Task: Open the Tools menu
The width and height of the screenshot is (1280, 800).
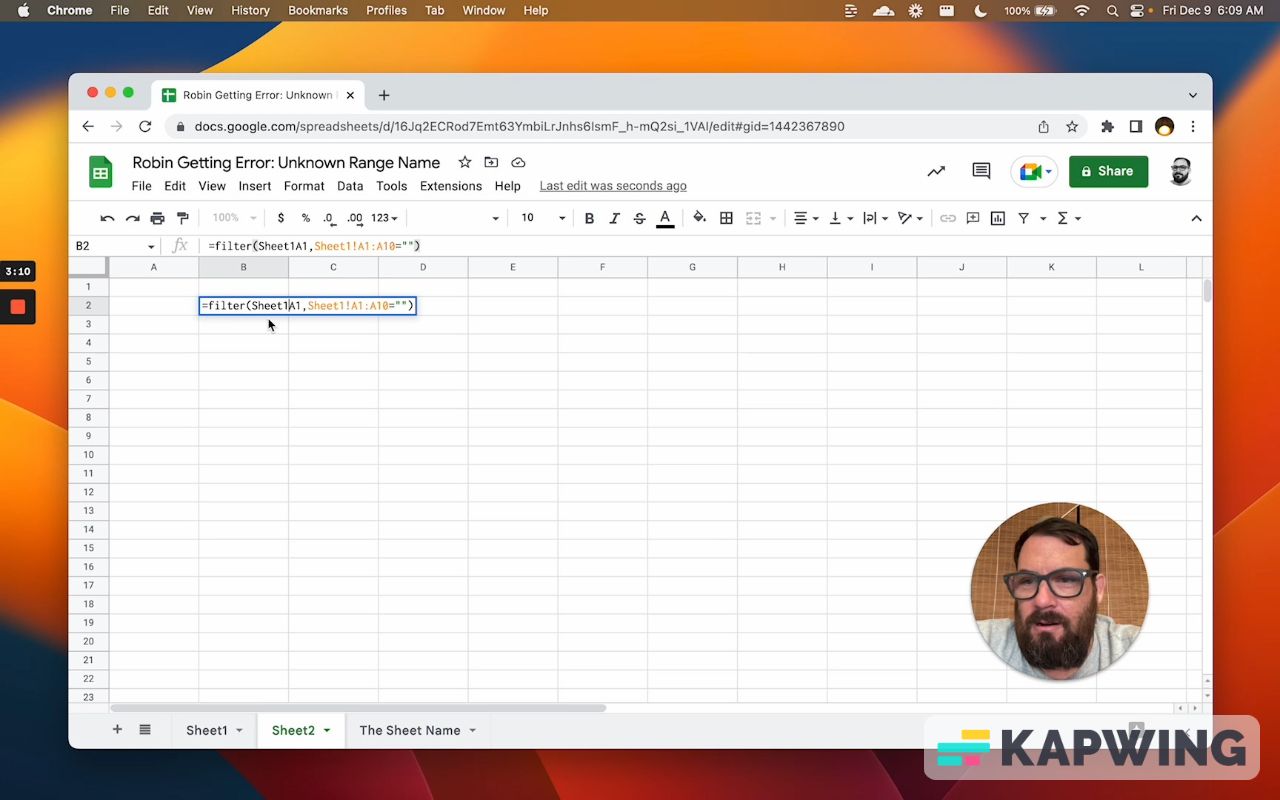Action: point(391,186)
